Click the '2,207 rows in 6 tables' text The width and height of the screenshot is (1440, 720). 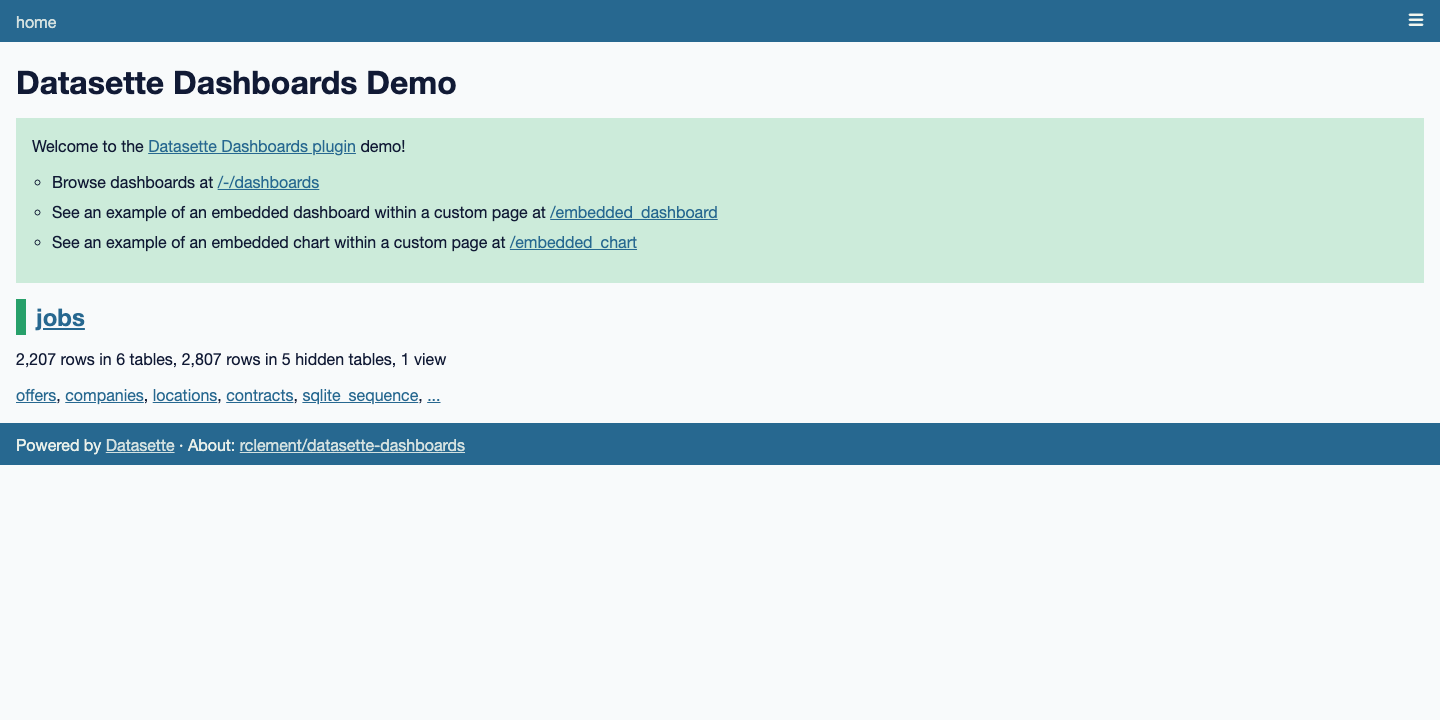pyautogui.click(x=94, y=359)
